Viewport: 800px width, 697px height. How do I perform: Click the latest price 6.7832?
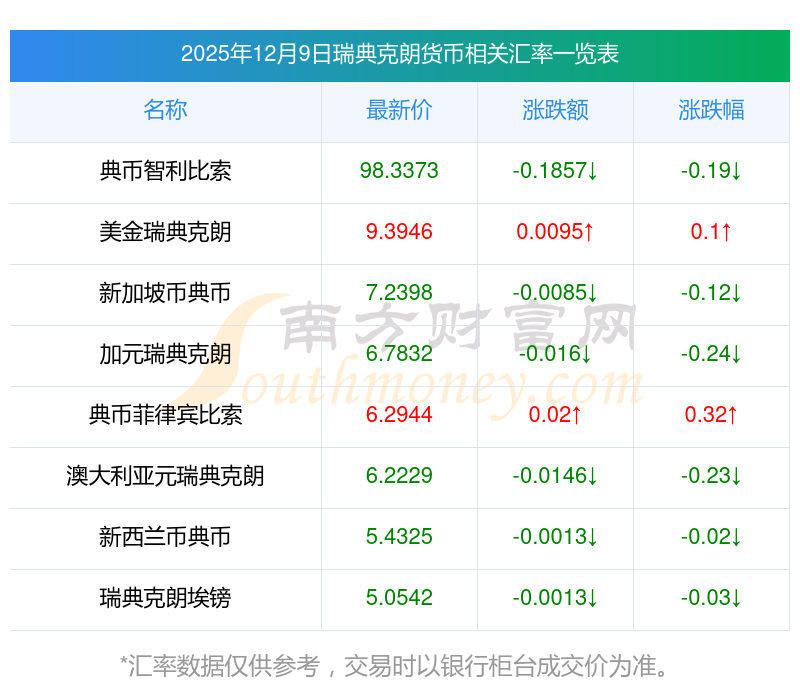point(399,354)
